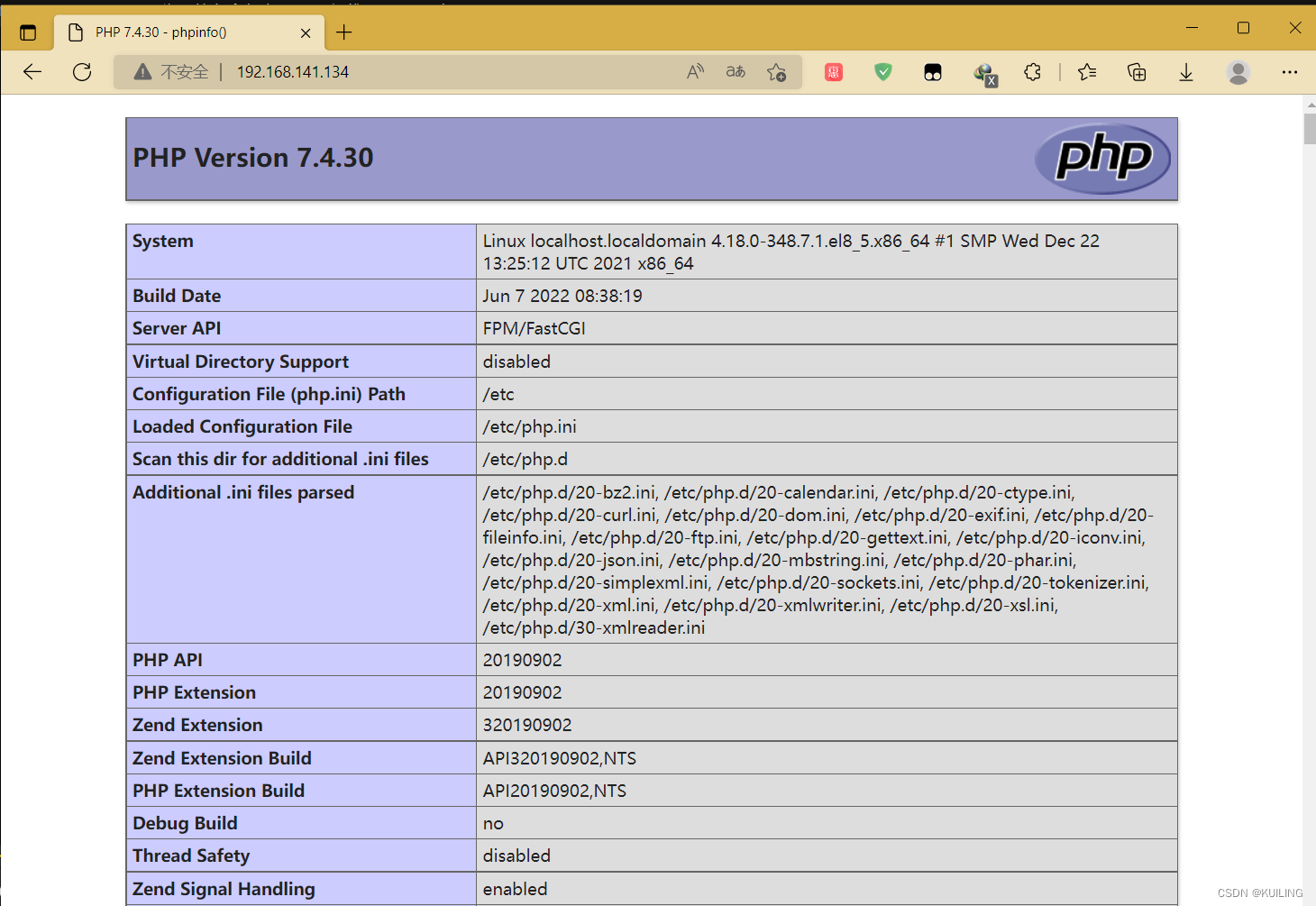Click the 'API320190902,NTS' value
This screenshot has width=1316, height=906.
559,758
